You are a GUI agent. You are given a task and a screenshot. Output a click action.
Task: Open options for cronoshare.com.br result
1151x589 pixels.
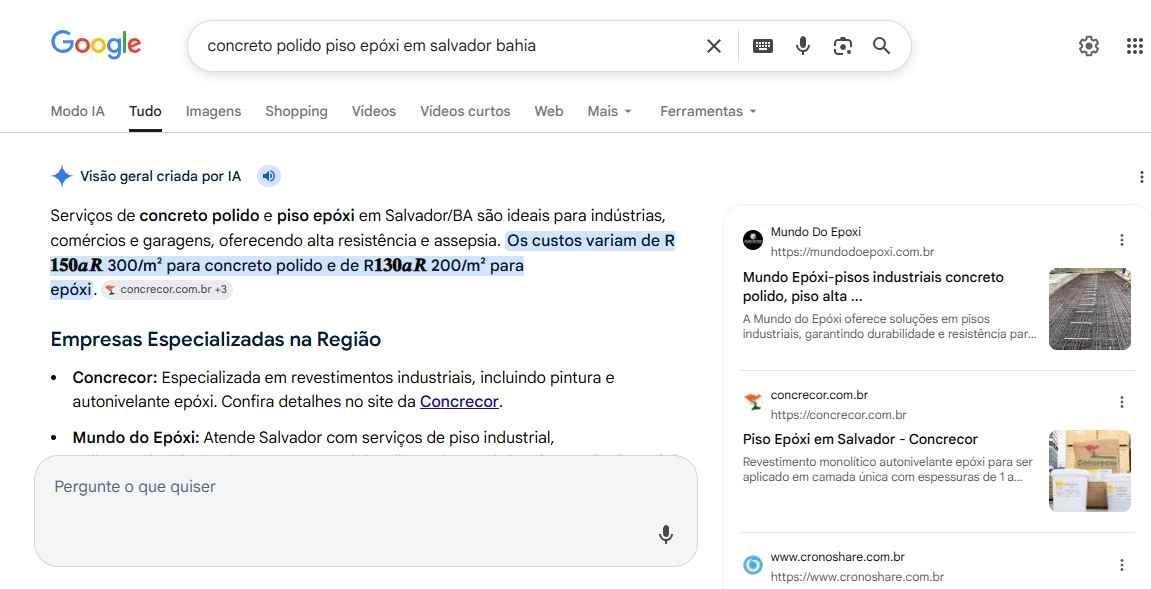1122,565
